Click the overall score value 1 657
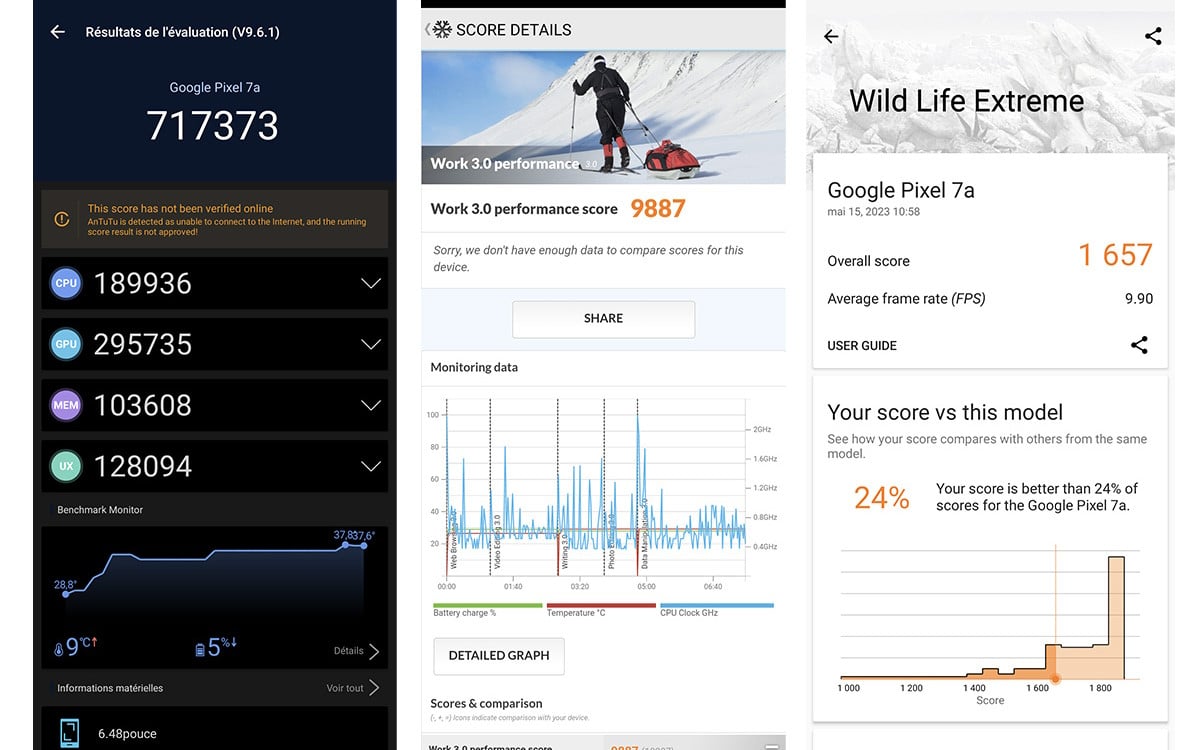This screenshot has width=1200, height=750. (1115, 255)
